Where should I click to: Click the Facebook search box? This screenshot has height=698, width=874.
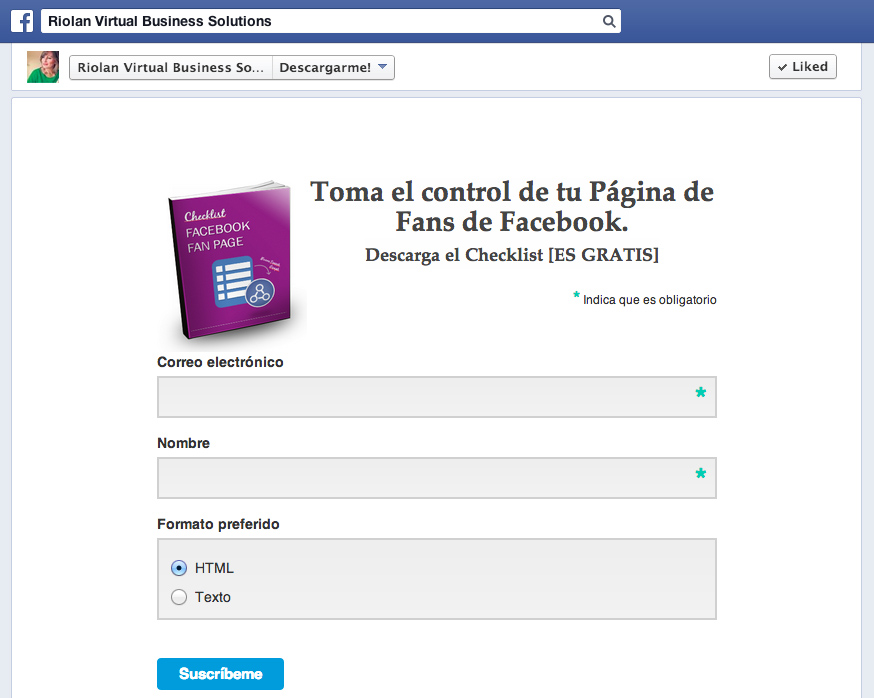[331, 21]
